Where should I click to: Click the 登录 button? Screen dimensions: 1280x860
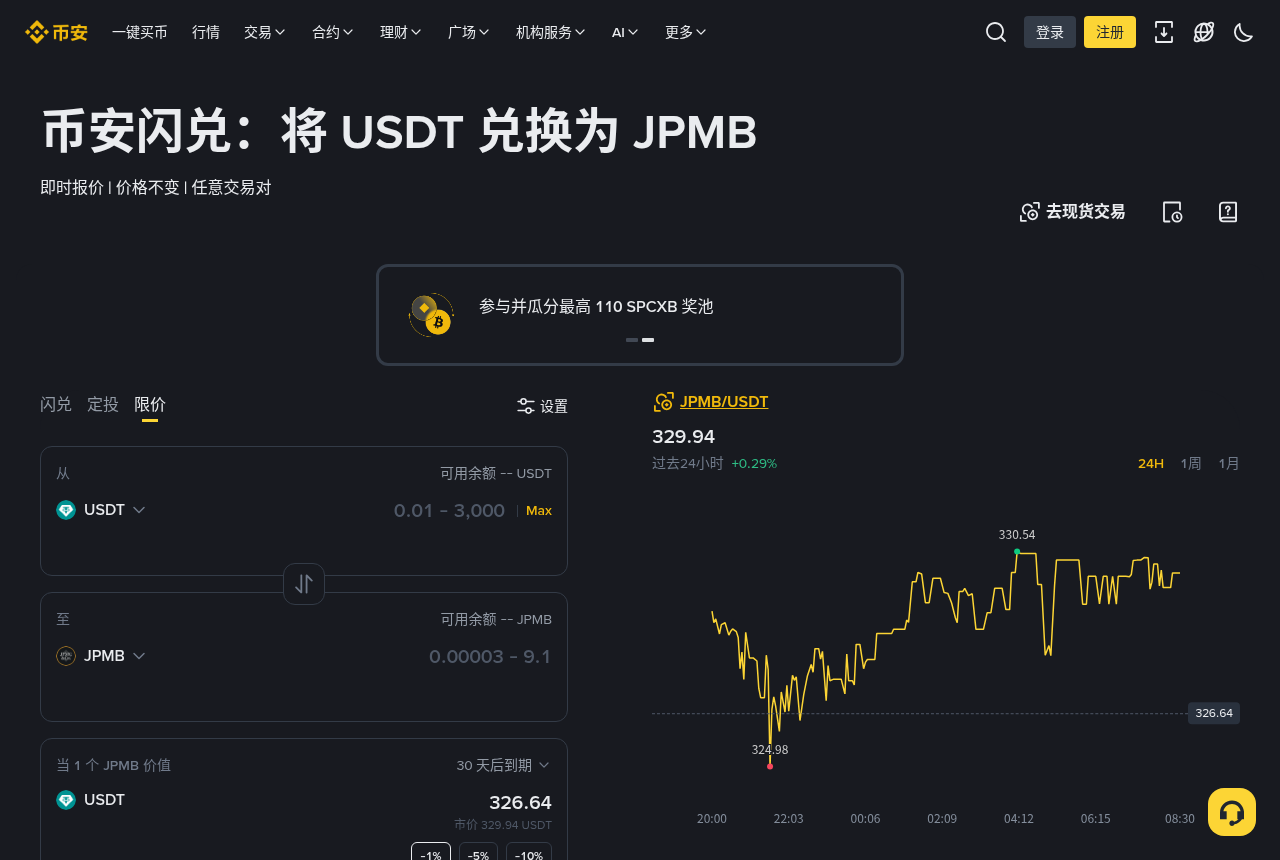pos(1050,32)
